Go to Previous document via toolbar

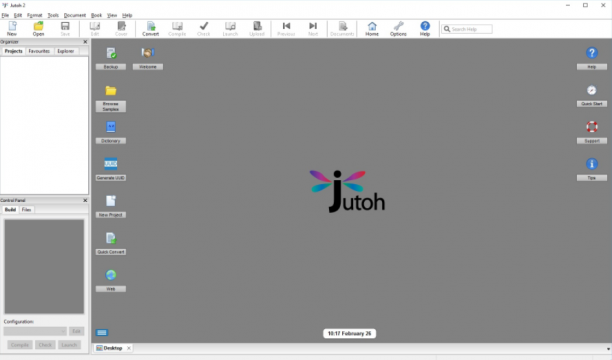coord(286,29)
